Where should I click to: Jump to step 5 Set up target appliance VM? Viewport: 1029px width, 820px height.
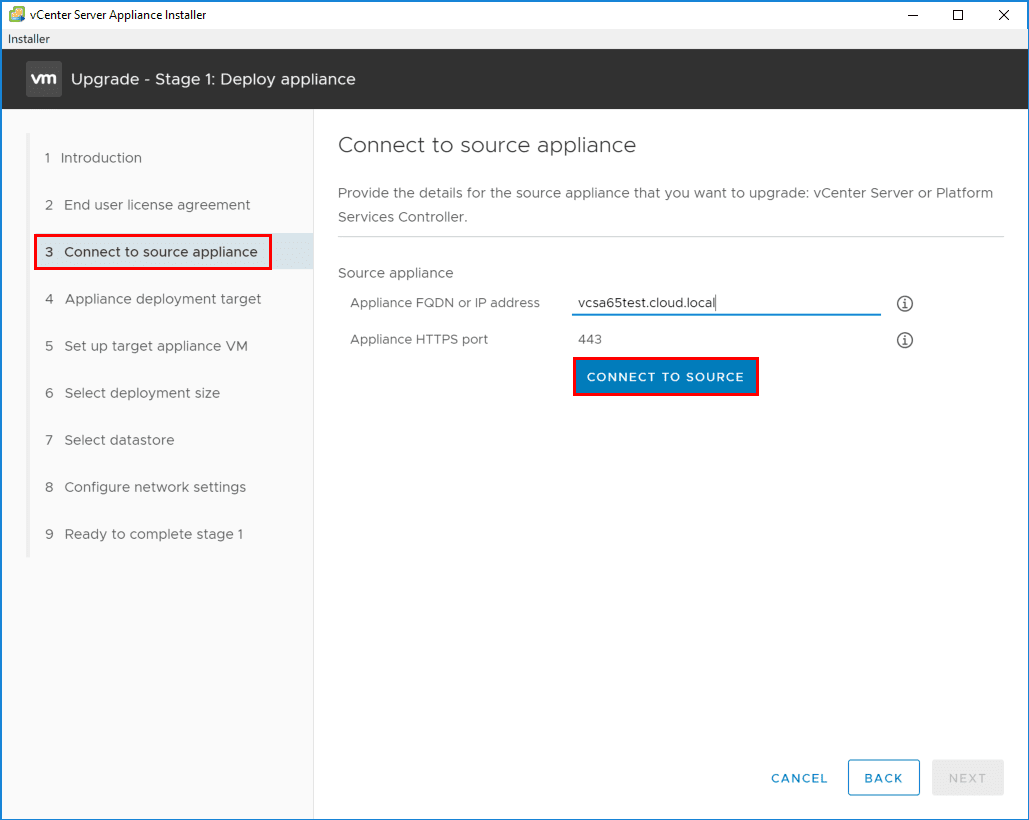(155, 346)
